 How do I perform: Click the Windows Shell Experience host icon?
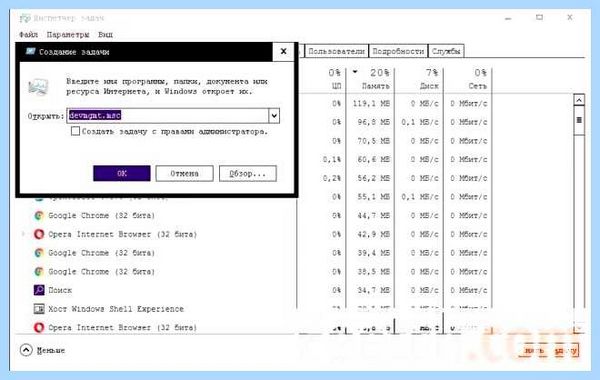pos(39,309)
